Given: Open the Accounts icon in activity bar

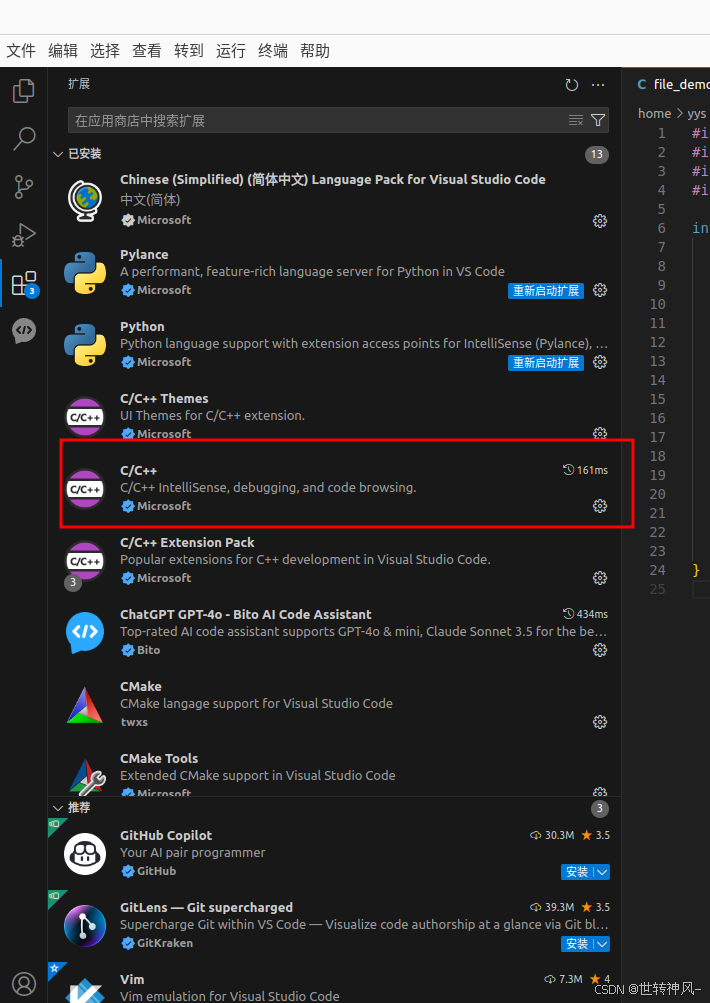Looking at the screenshot, I should coord(24,983).
